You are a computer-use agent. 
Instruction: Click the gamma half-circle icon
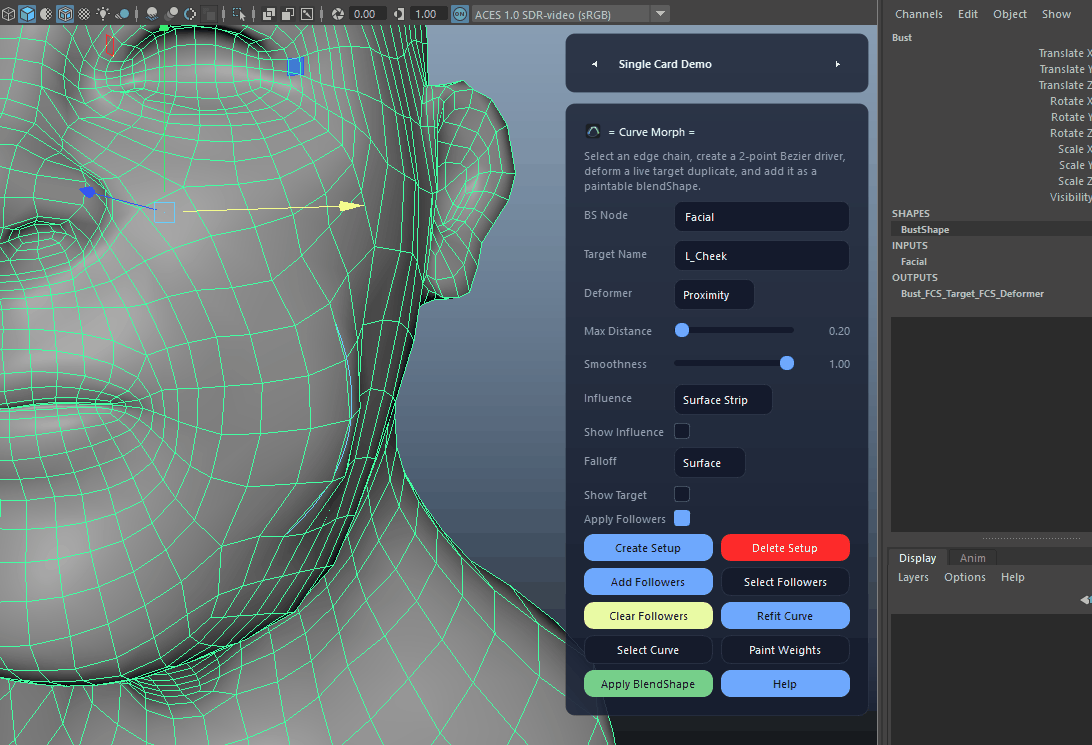399,14
